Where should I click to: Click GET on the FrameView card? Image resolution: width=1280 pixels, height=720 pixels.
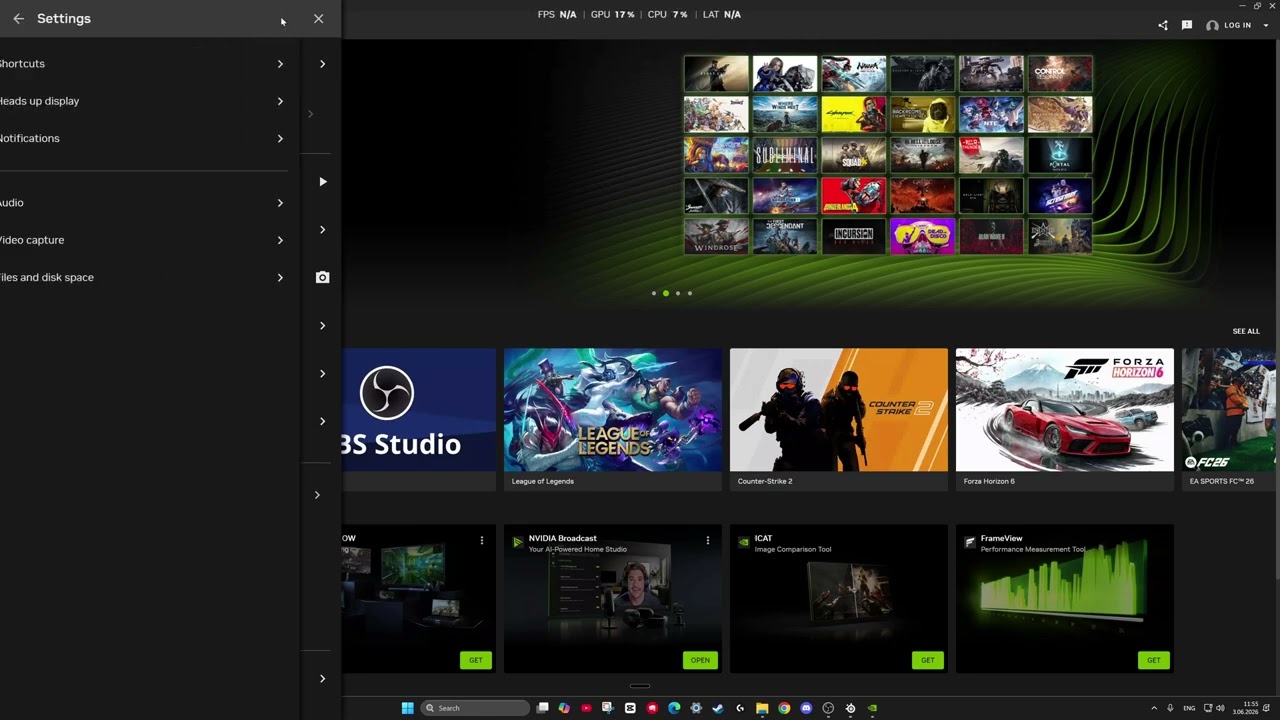[x=1153, y=660]
